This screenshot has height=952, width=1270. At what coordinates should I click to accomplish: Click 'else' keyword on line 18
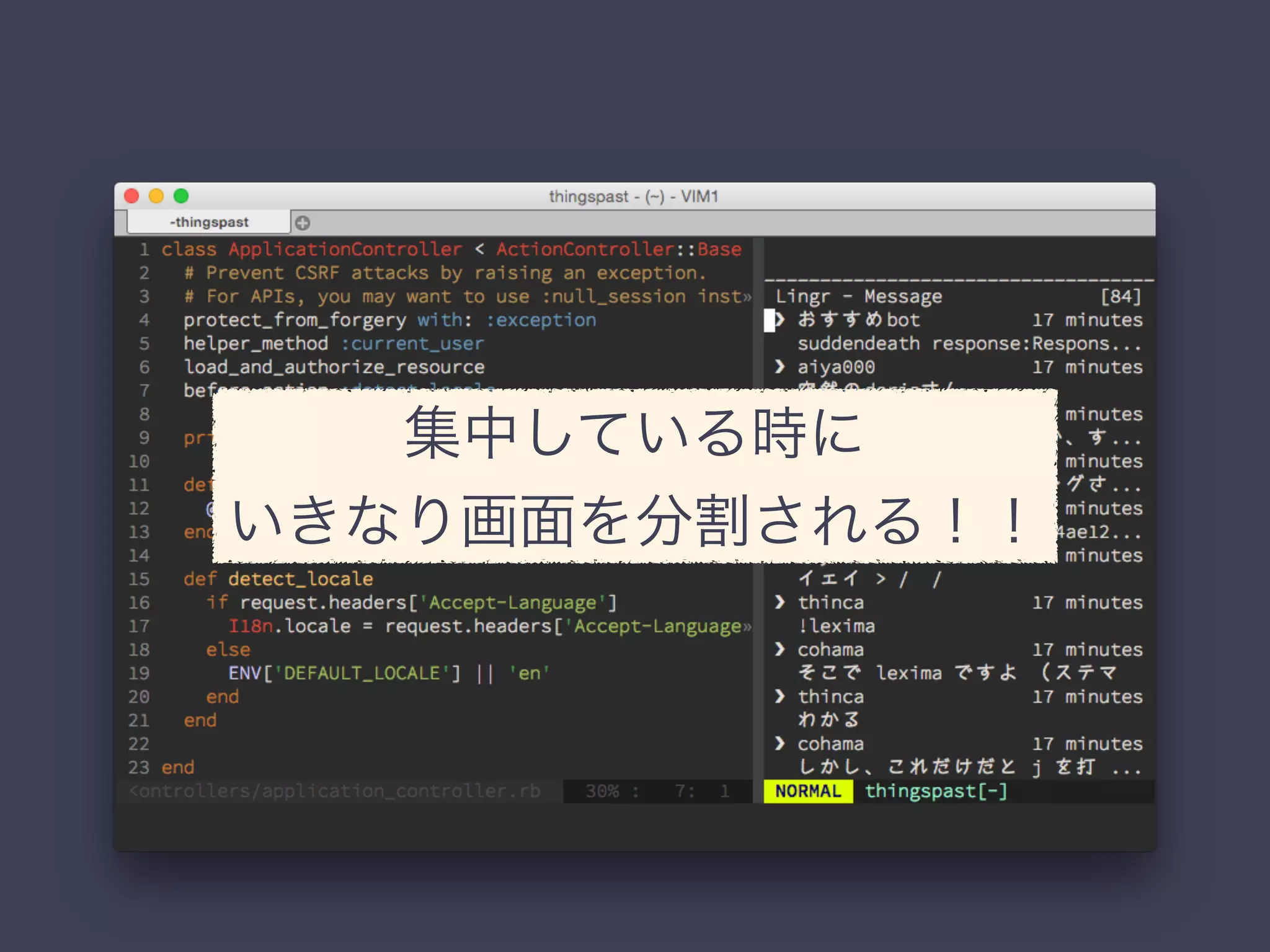[x=228, y=650]
